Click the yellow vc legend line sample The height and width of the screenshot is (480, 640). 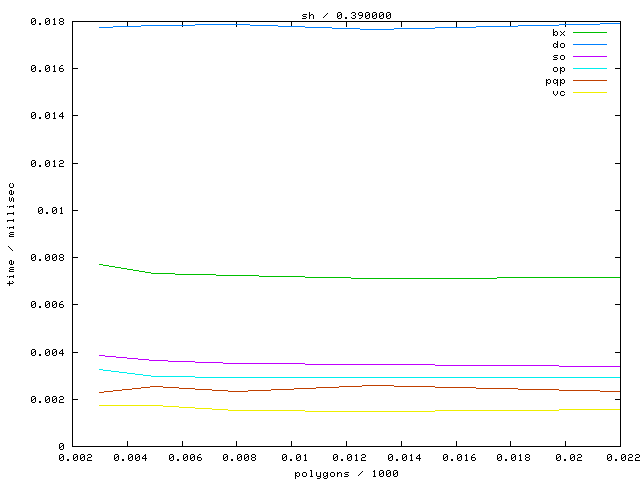tap(590, 93)
